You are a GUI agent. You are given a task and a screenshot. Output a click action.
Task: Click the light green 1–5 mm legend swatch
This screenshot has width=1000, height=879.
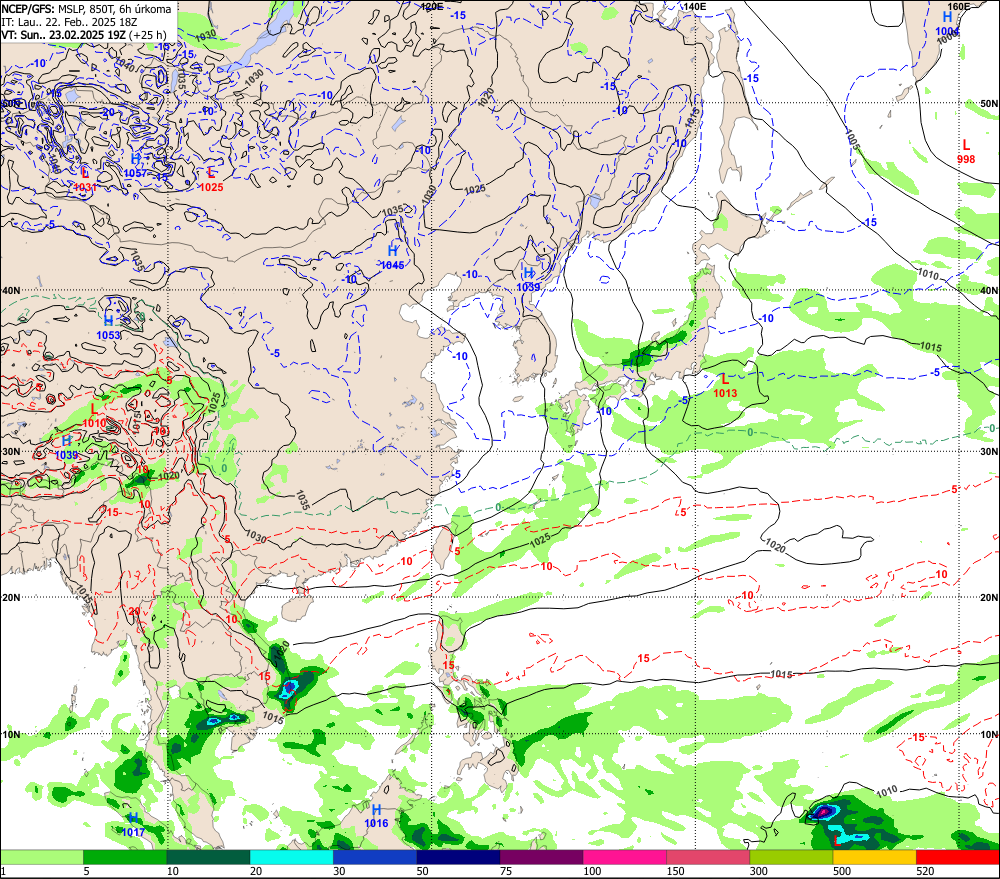[42, 857]
